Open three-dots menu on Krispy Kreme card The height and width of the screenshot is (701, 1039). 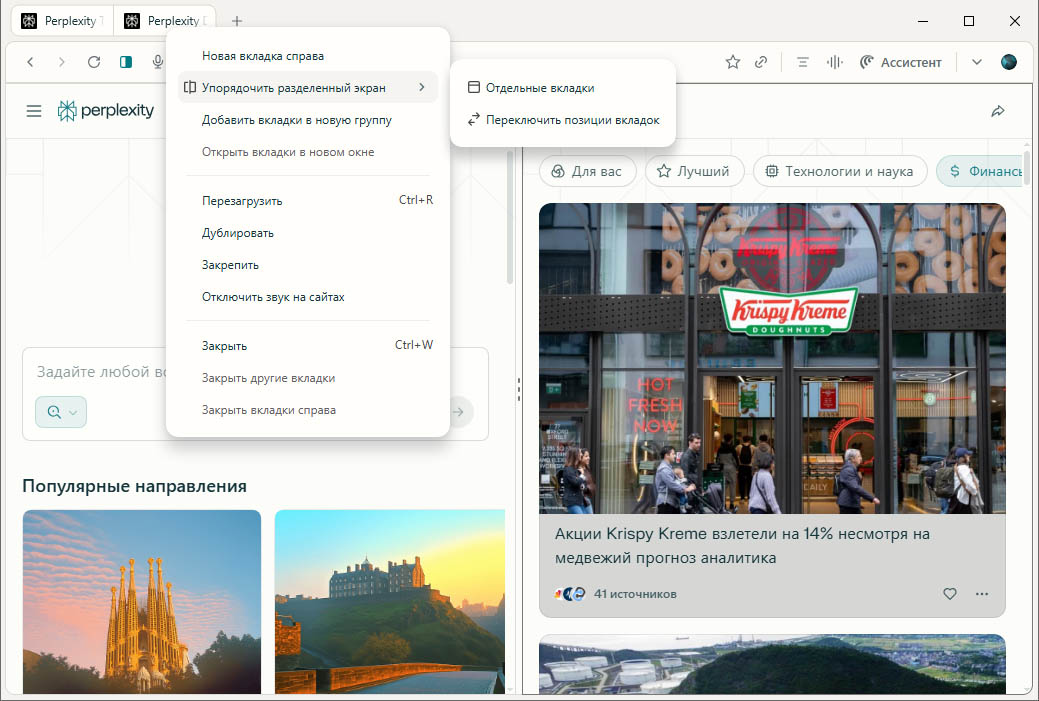[x=982, y=594]
